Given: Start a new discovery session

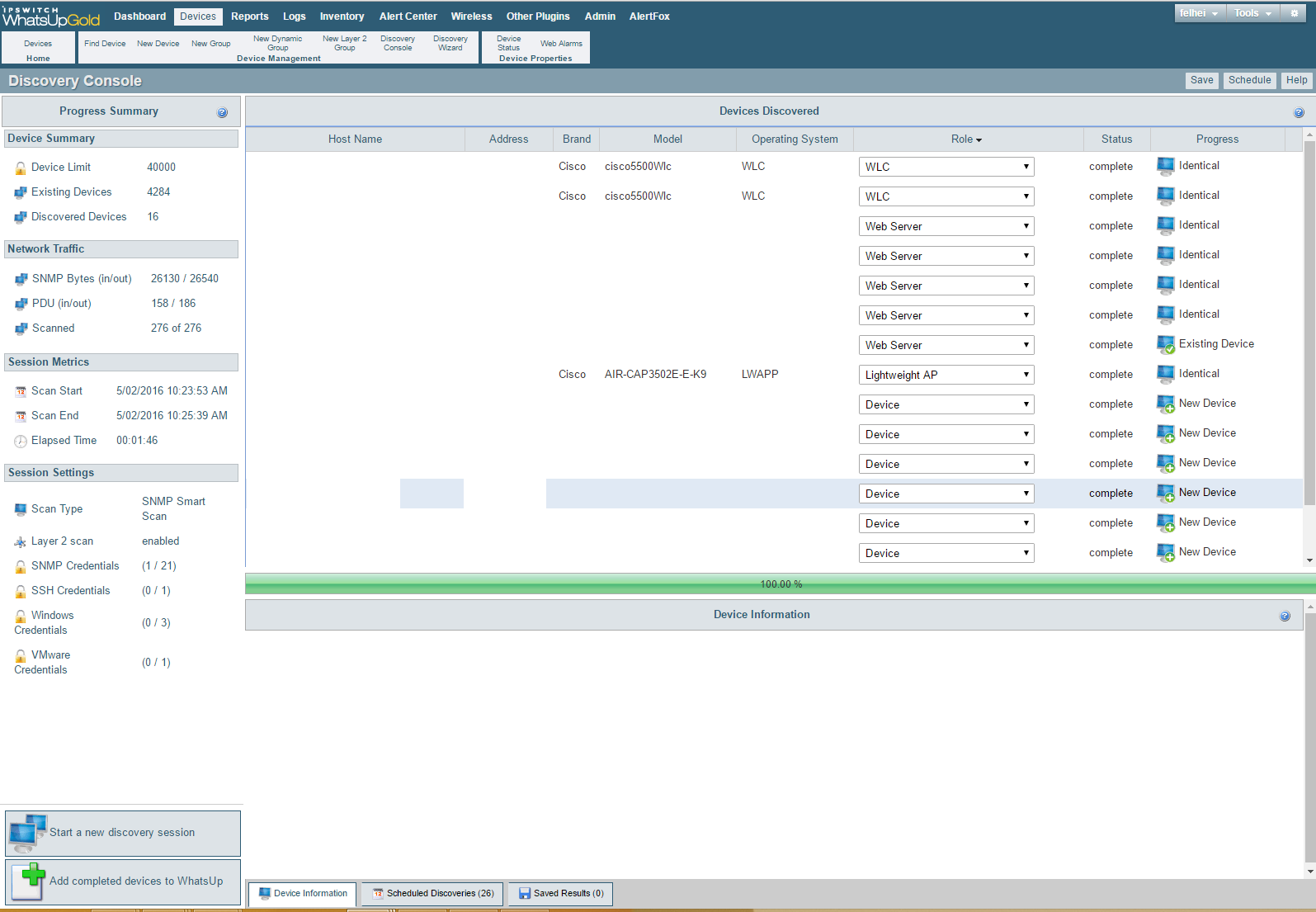Looking at the screenshot, I should [x=123, y=833].
